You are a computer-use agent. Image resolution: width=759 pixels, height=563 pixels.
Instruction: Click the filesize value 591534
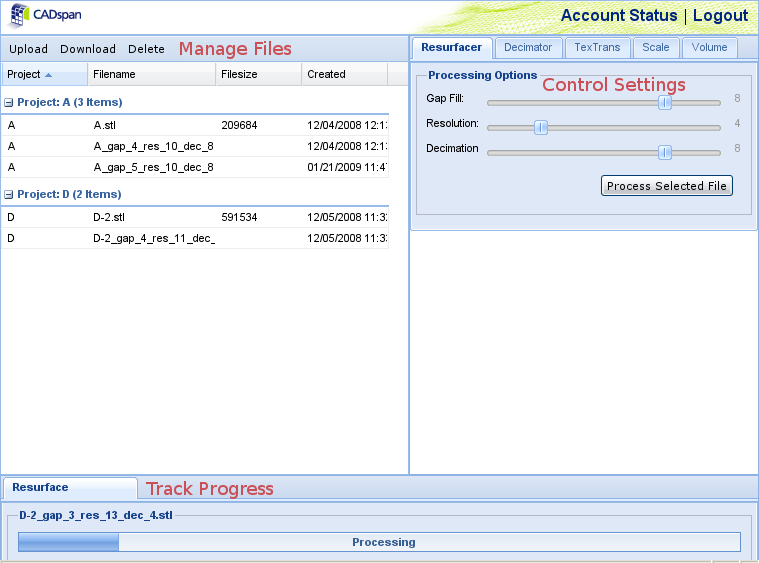point(239,217)
